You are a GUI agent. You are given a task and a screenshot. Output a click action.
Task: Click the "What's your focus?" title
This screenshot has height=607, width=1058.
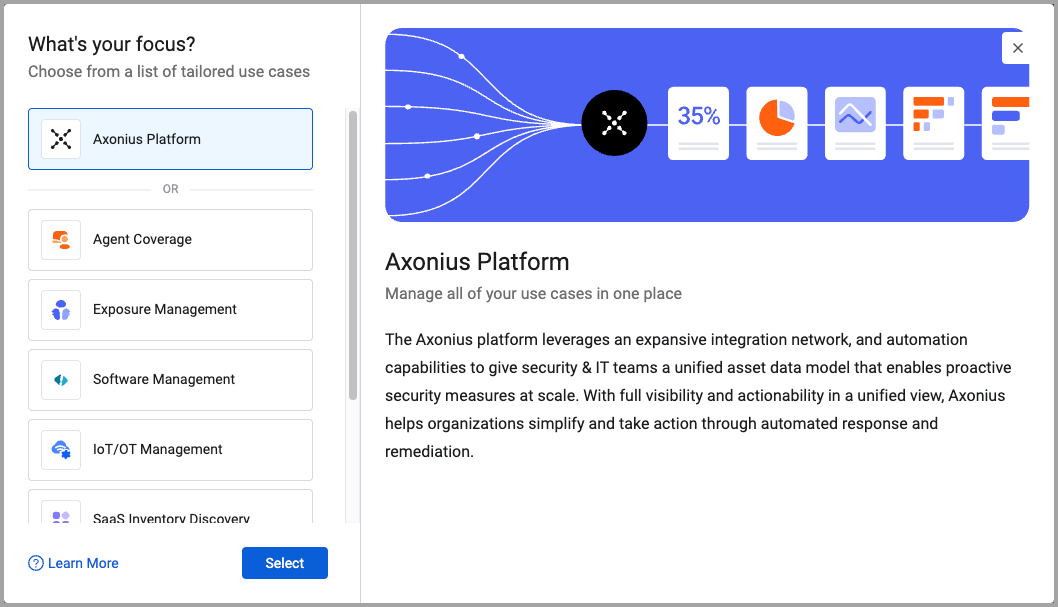[x=111, y=45]
